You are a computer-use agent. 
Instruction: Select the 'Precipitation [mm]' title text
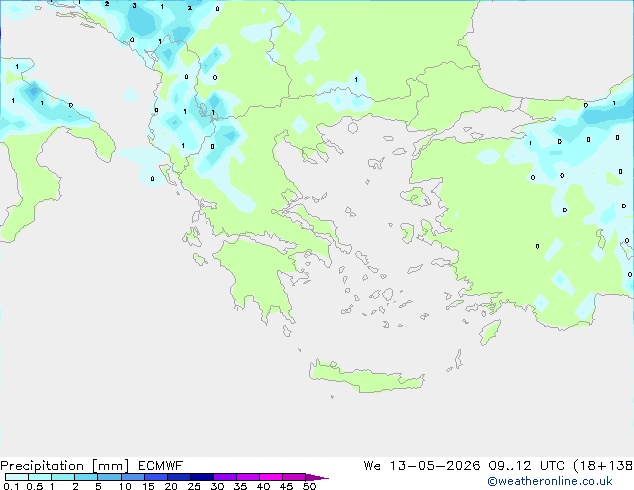pos(65,466)
